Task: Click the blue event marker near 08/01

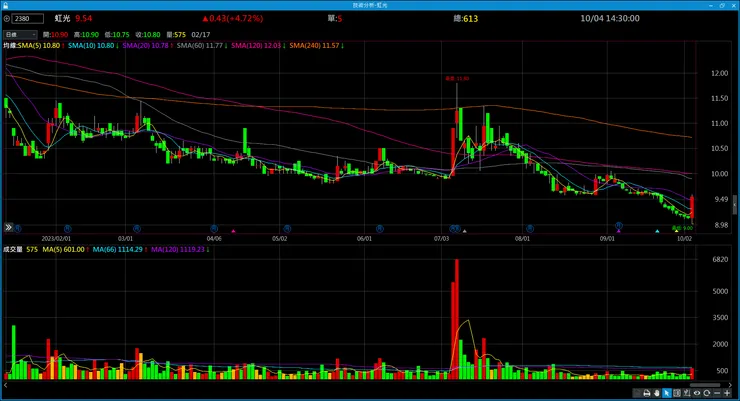Action: (530, 229)
